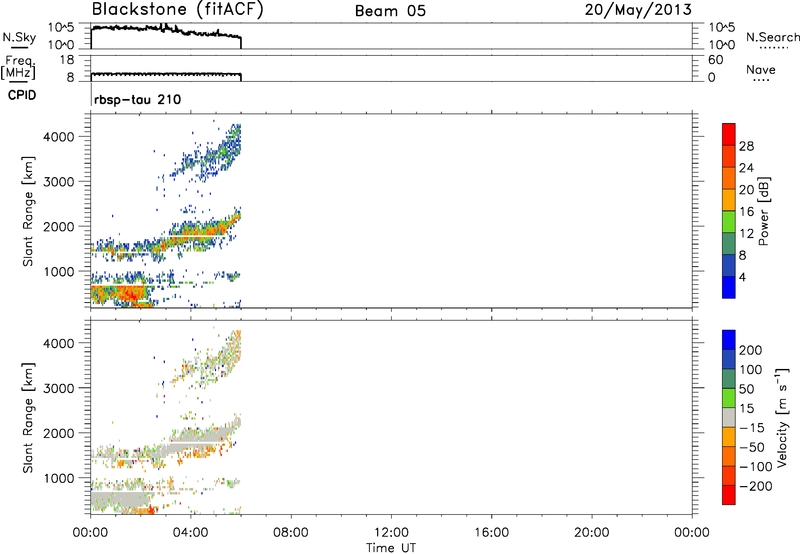Click the date 20/May/2013
Image resolution: width=800 pixels, height=554 pixels.
coord(638,10)
